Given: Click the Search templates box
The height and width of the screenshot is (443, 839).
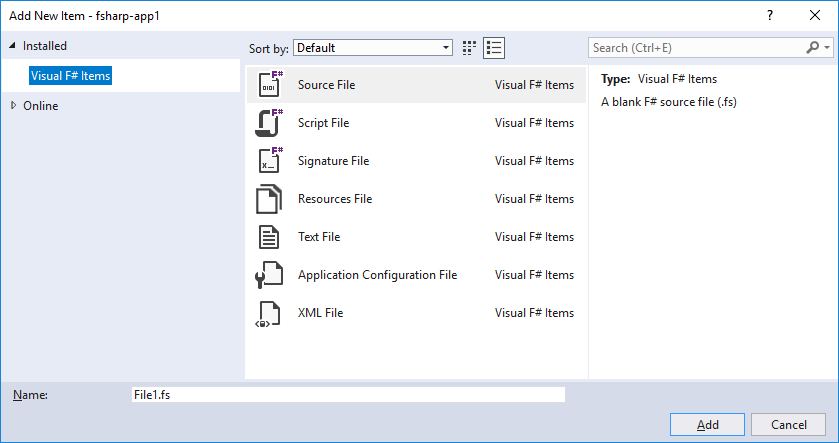Looking at the screenshot, I should tap(696, 47).
